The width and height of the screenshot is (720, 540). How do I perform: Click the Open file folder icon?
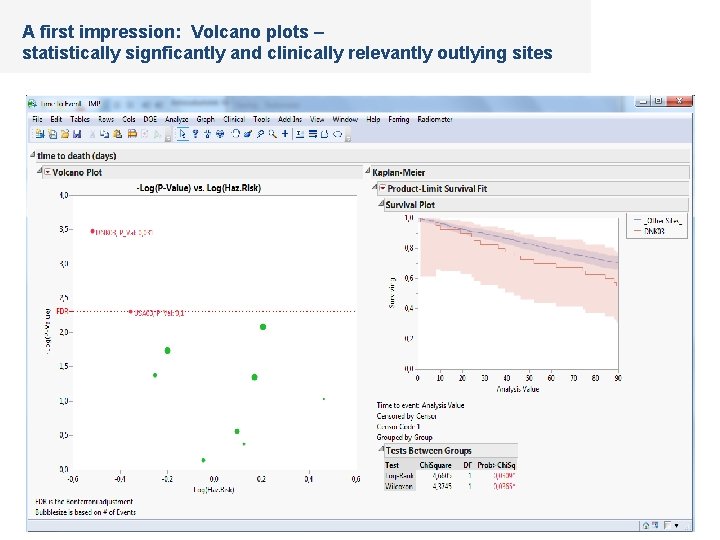coord(65,134)
